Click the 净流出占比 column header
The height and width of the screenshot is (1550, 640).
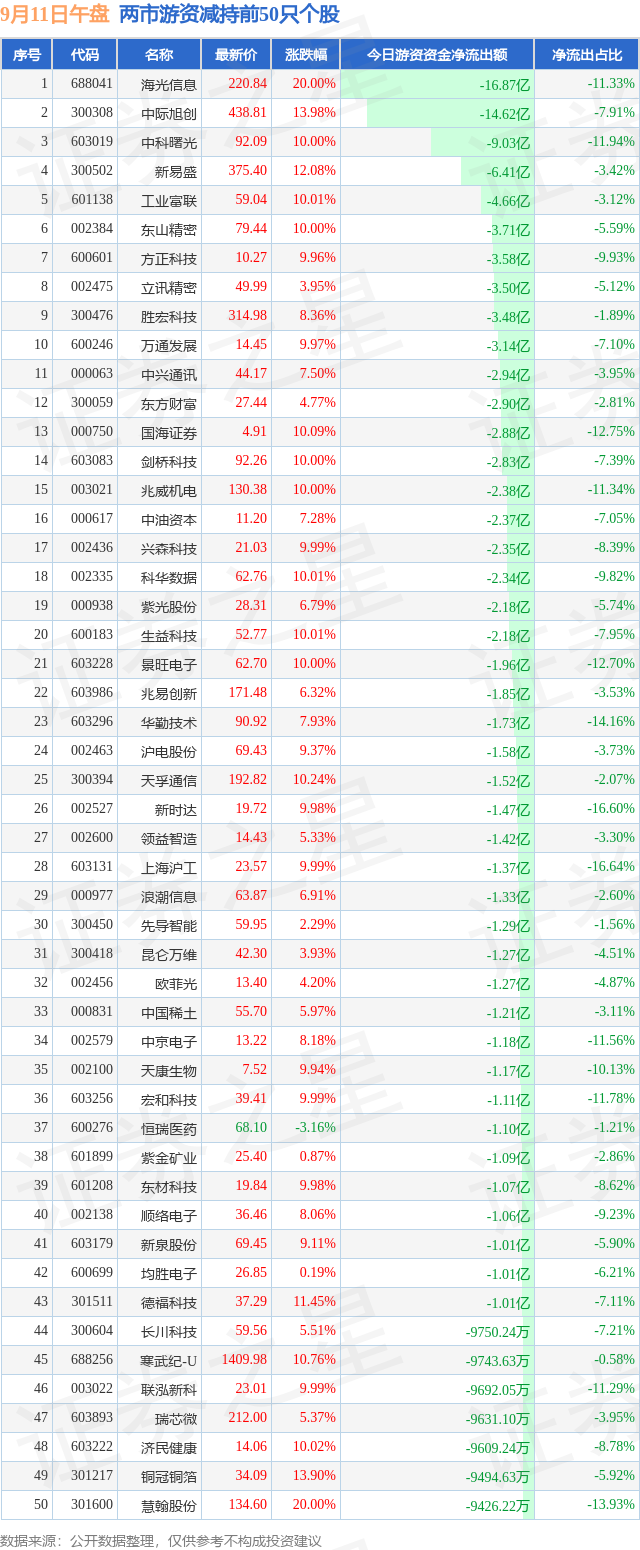click(x=586, y=55)
